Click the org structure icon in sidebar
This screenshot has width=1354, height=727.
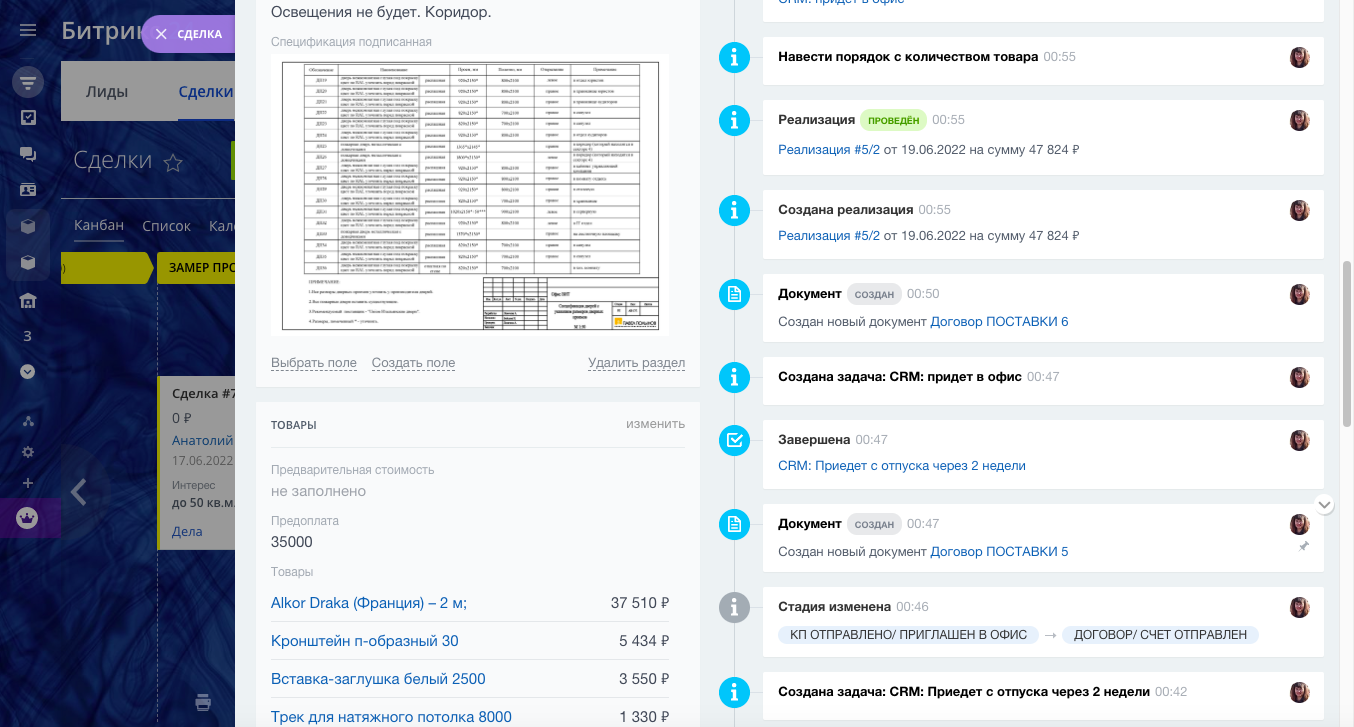(x=28, y=421)
